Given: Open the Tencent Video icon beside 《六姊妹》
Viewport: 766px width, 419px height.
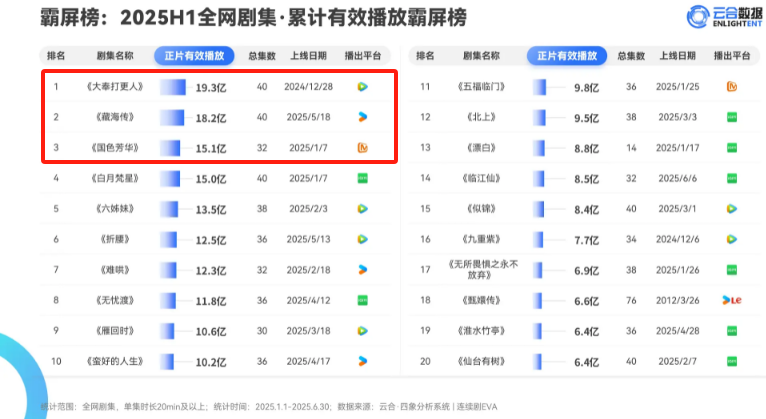Looking at the screenshot, I should click(x=362, y=209).
